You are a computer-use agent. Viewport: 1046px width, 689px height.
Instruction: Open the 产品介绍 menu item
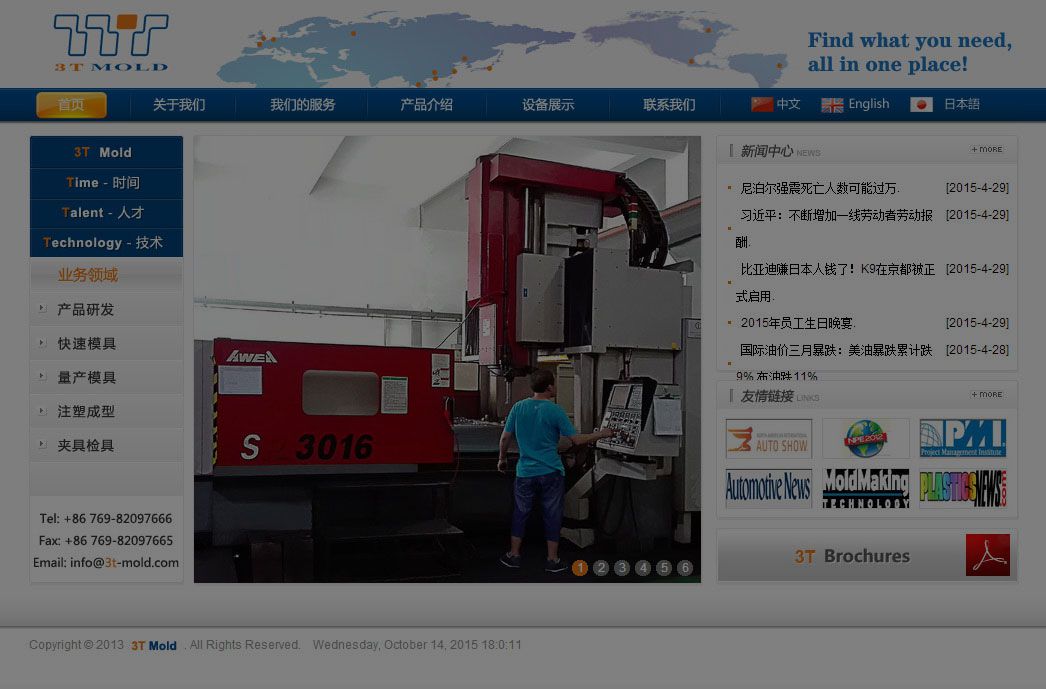tap(426, 105)
